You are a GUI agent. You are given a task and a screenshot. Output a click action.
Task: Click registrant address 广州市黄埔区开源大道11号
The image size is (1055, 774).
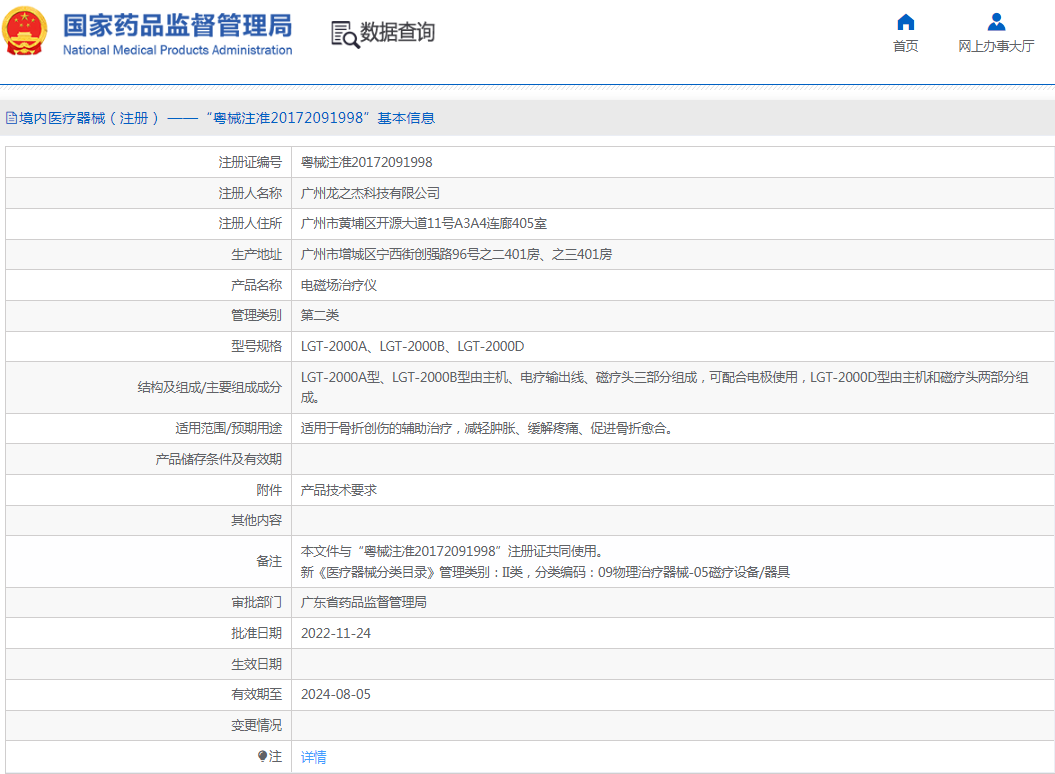tap(424, 223)
